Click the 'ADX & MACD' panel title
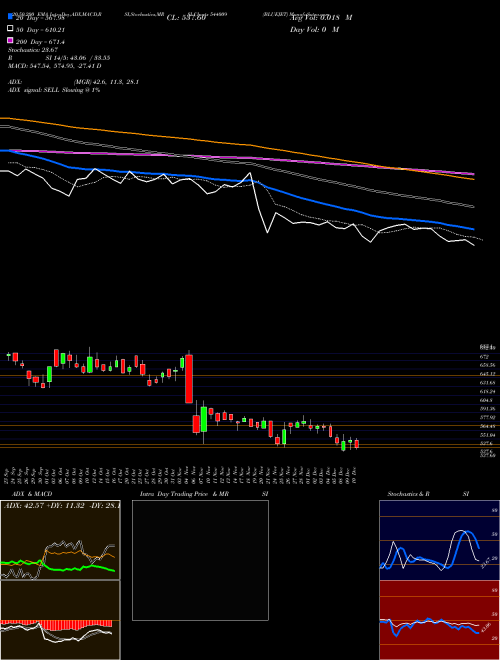 [x=32, y=494]
